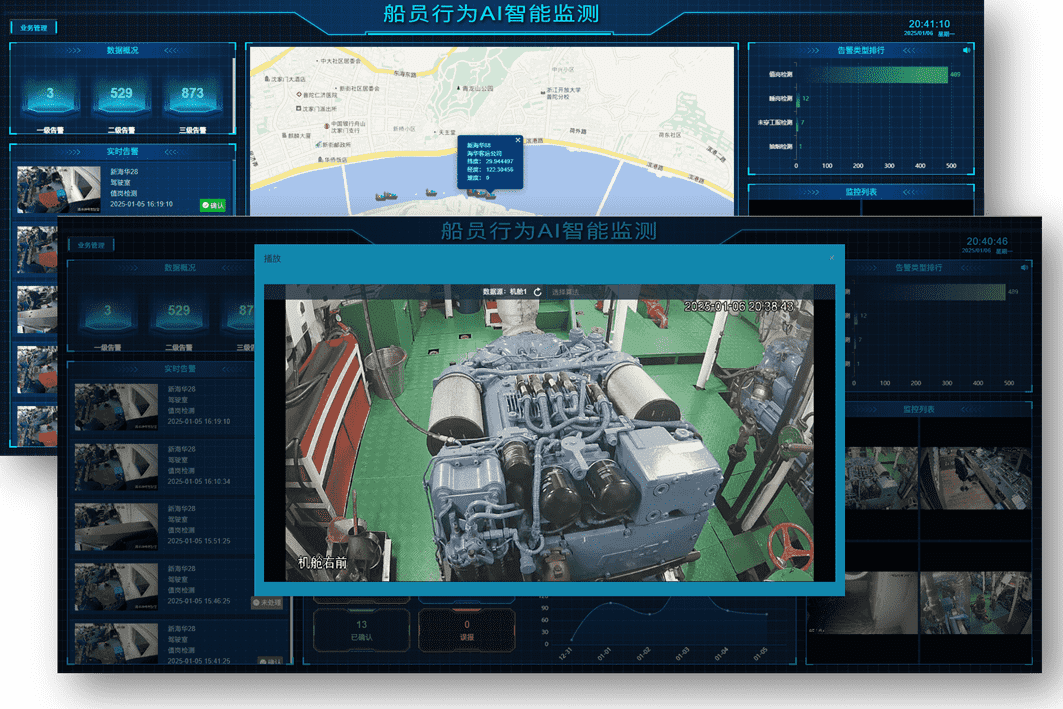Click the 已确认 card showing 13
Screen dimensions: 1063x709
361,629
